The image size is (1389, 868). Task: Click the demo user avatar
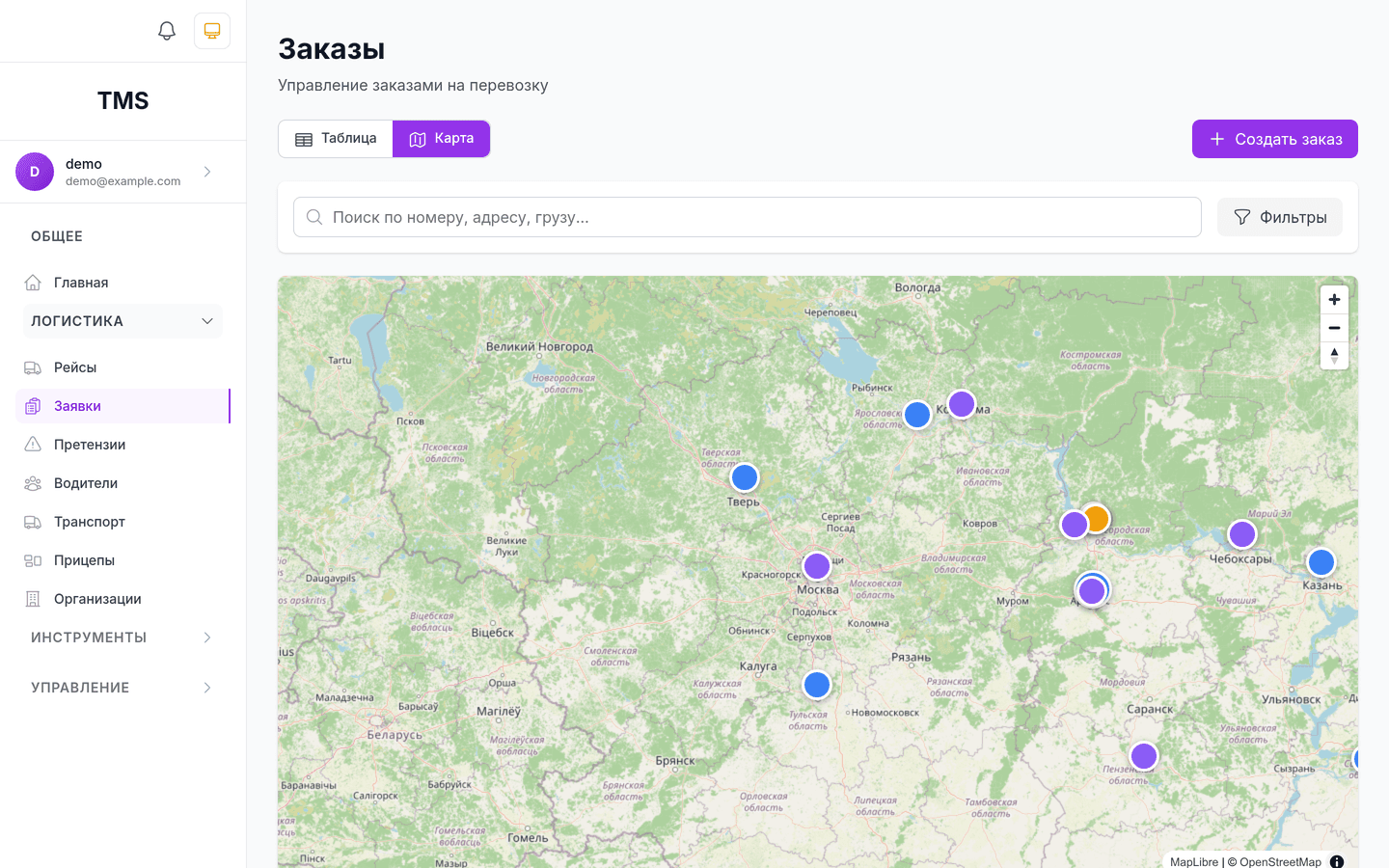point(35,172)
